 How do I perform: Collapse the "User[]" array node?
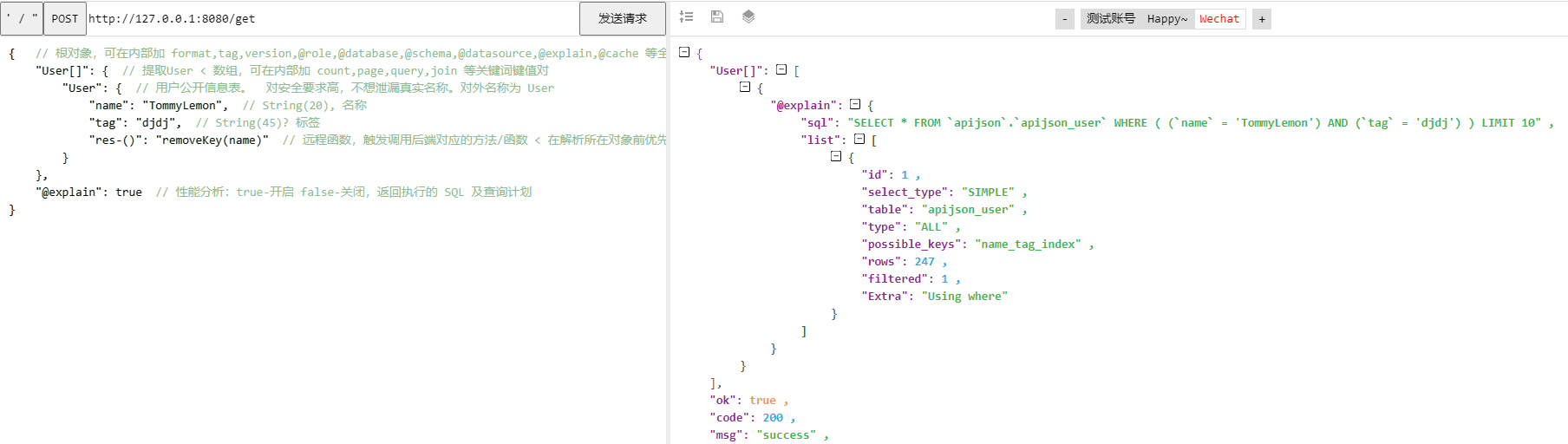[x=781, y=69]
